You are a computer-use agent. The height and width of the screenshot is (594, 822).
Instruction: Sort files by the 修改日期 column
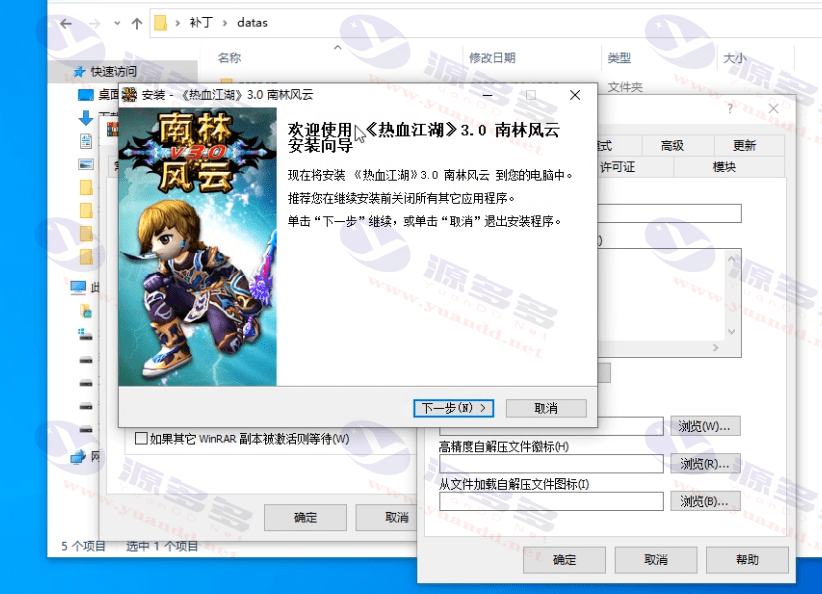492,58
